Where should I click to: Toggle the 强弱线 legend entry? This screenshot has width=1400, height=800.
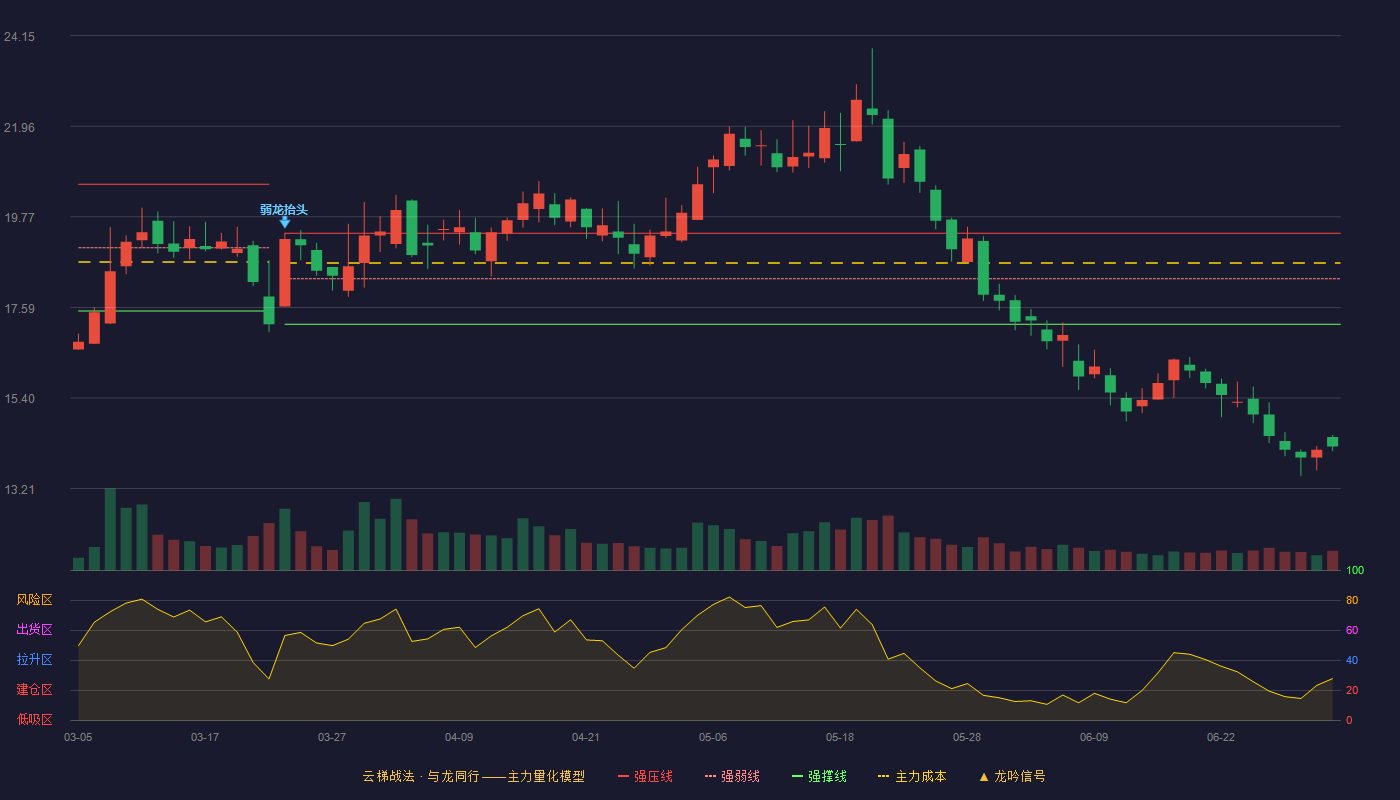click(733, 776)
